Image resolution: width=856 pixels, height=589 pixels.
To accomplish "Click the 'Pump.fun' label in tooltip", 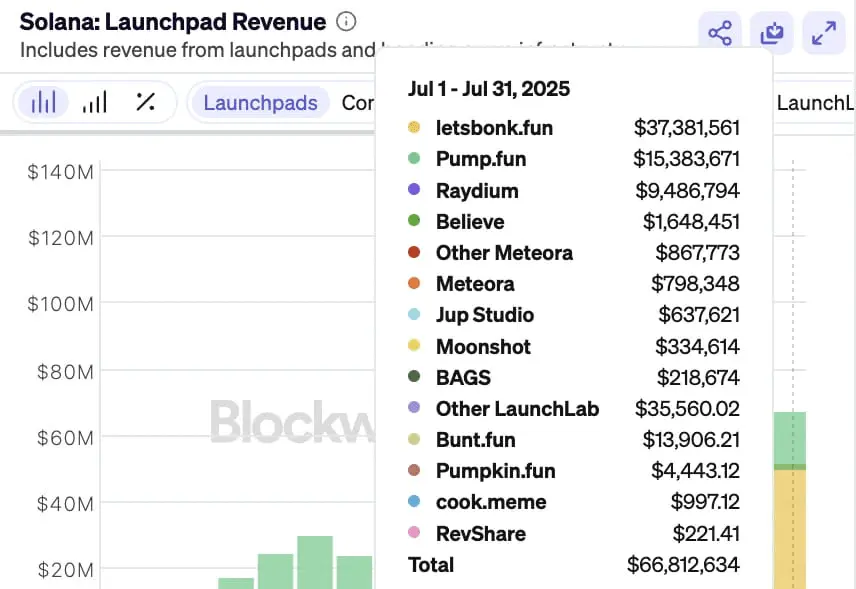I will coord(481,159).
